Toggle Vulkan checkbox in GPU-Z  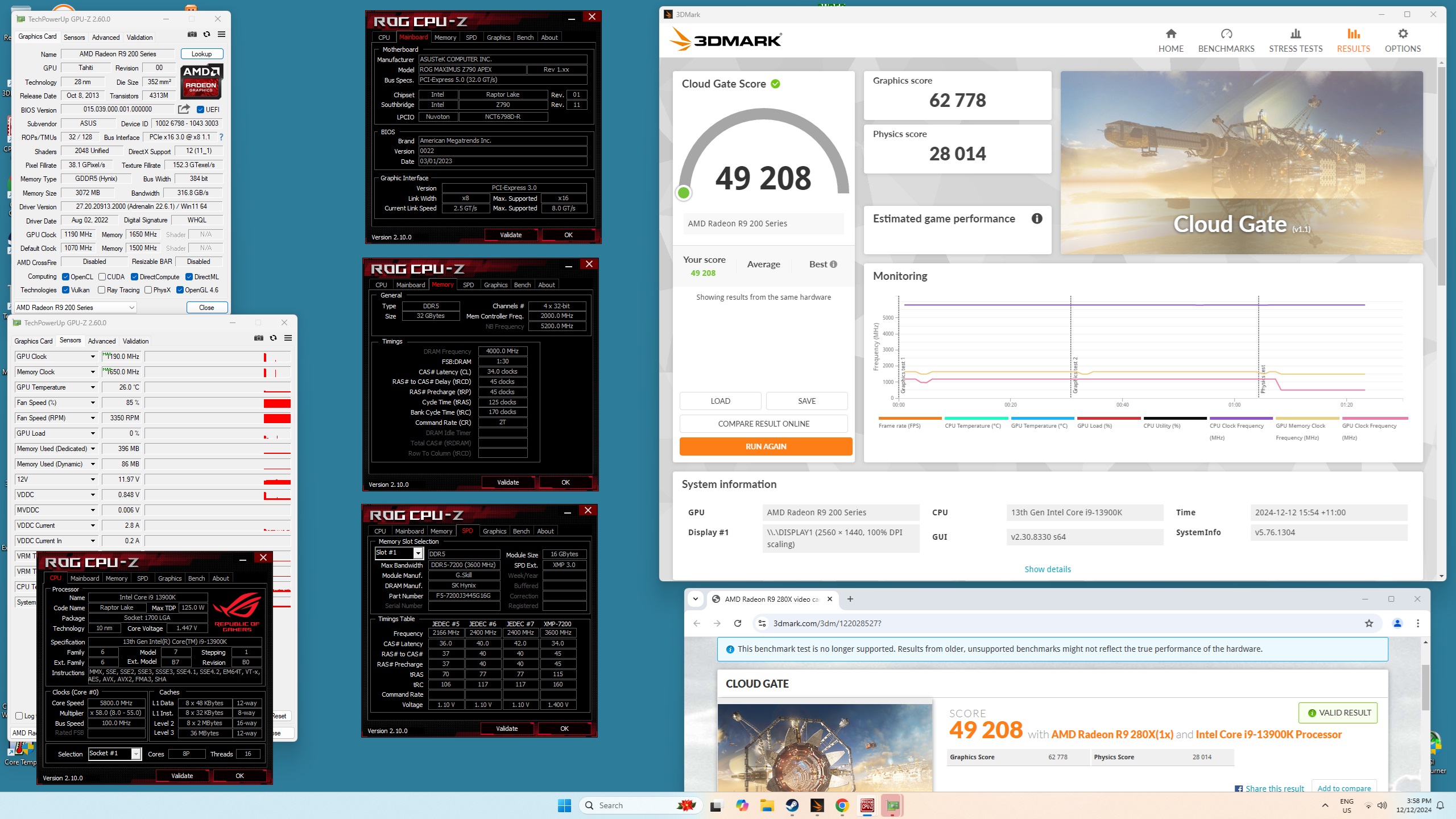coord(66,290)
